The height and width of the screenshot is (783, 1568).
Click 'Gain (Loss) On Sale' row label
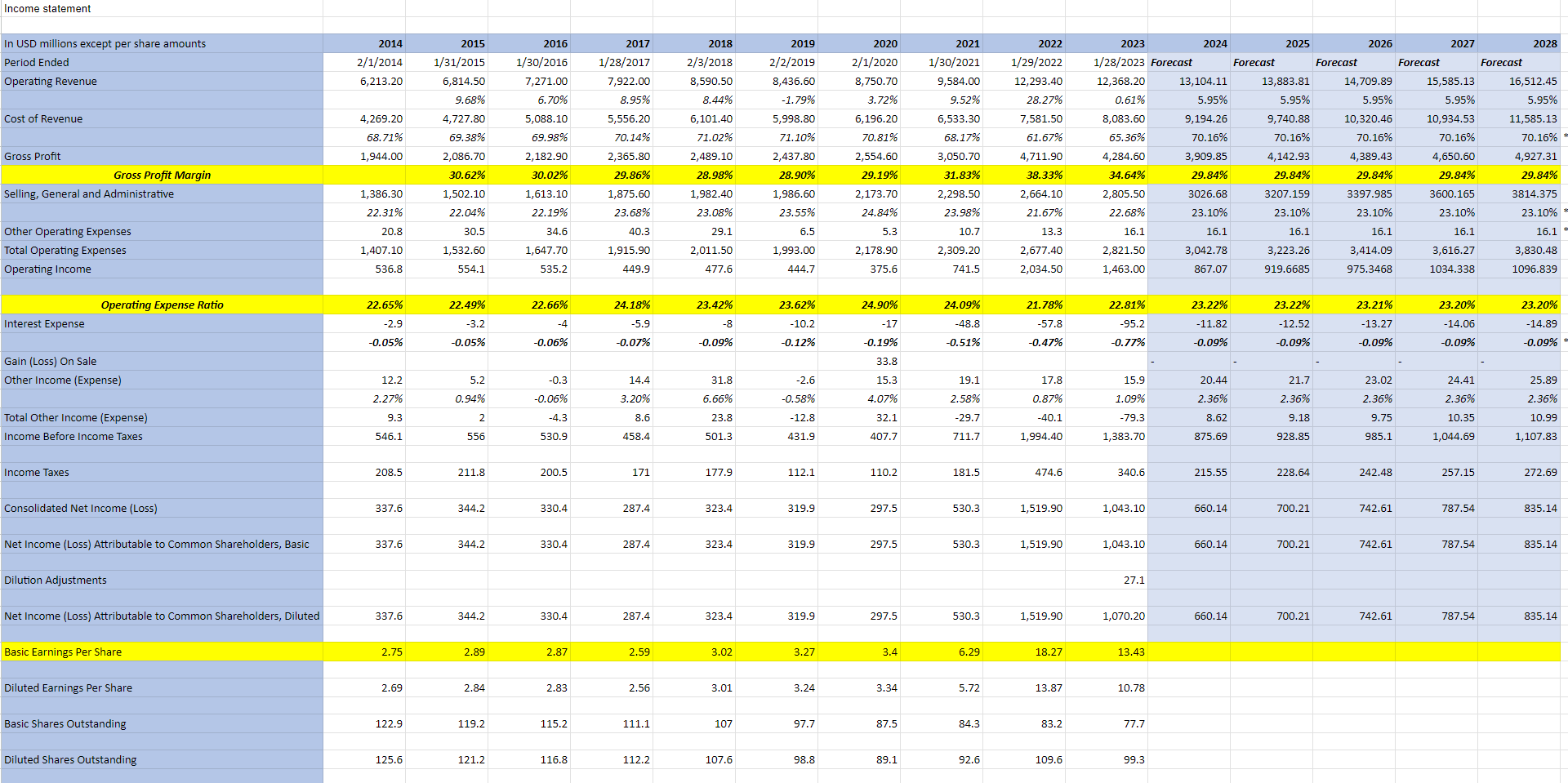tap(162, 362)
